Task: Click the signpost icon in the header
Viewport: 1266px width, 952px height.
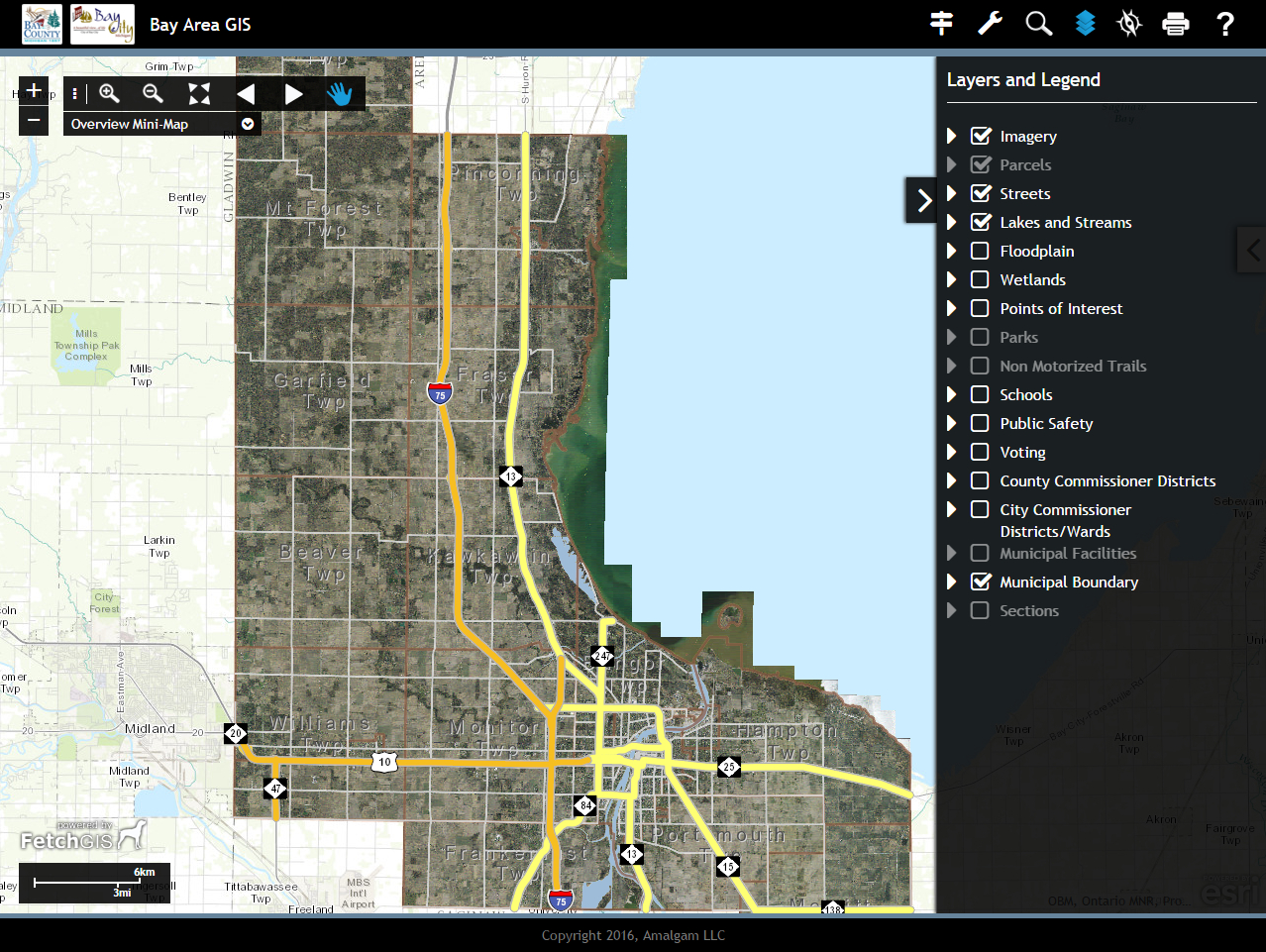Action: pyautogui.click(x=941, y=24)
